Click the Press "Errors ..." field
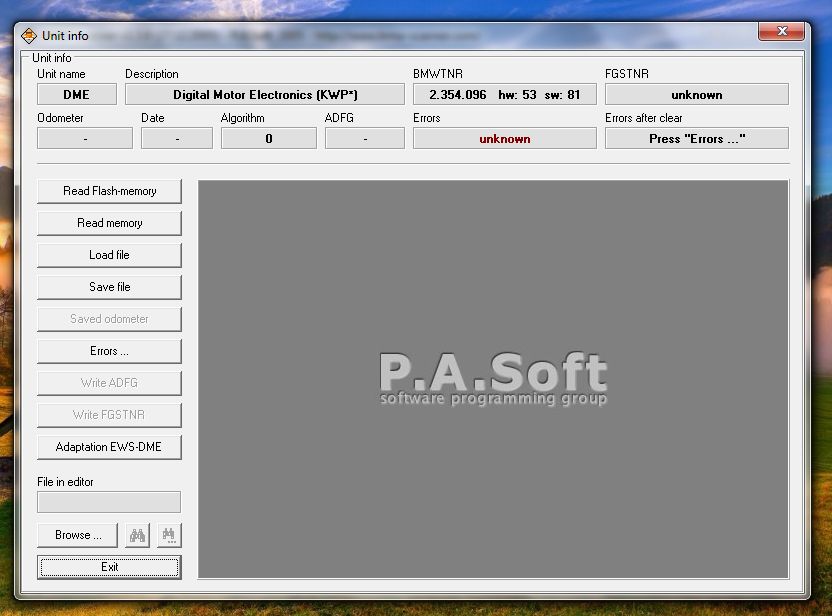 coord(697,138)
